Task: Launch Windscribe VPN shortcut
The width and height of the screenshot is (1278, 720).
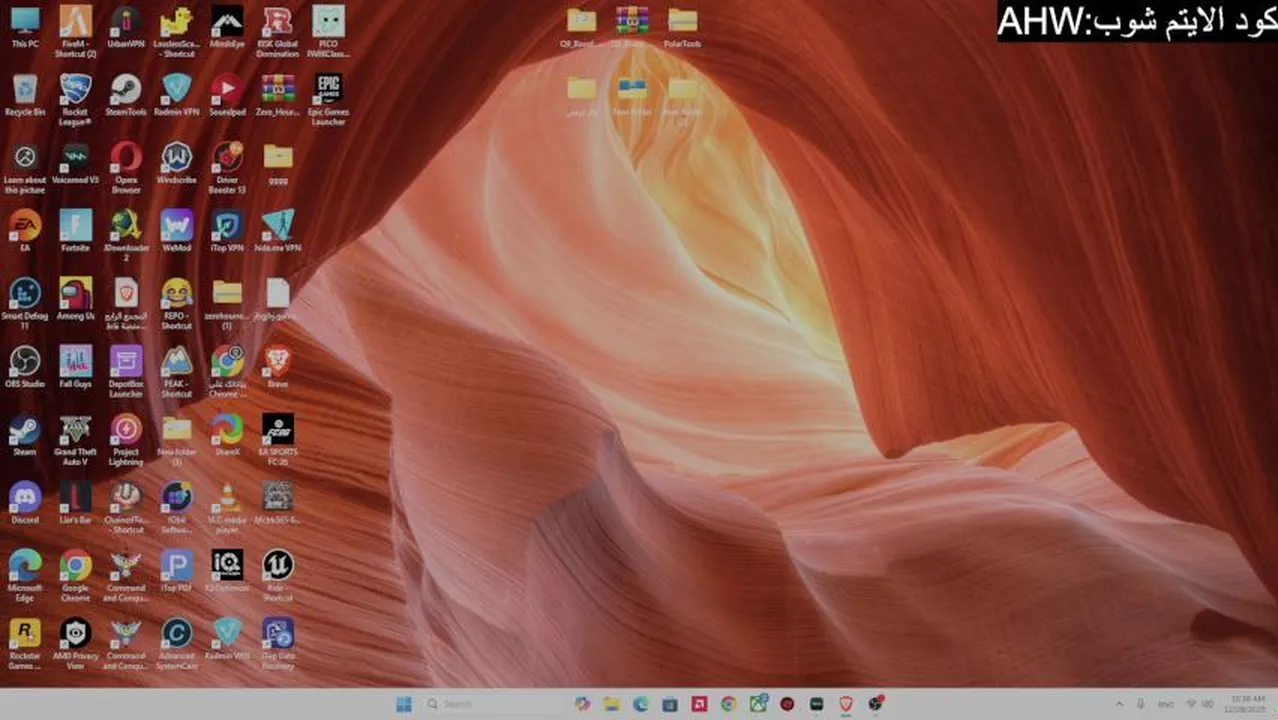Action: 176,163
